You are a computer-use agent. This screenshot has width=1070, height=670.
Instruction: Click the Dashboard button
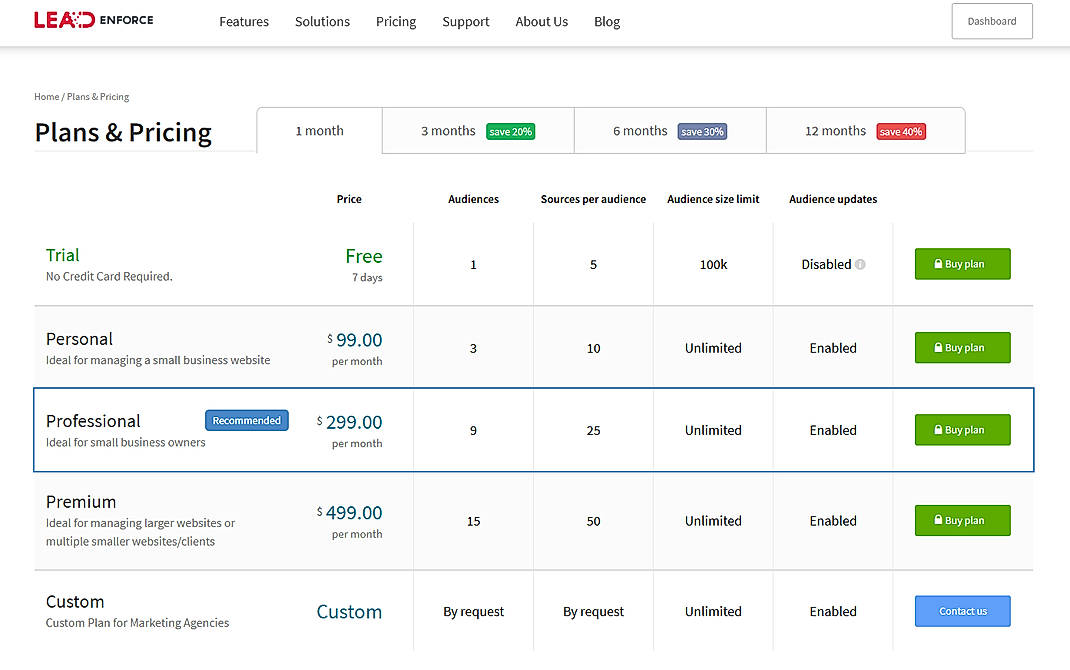992,21
